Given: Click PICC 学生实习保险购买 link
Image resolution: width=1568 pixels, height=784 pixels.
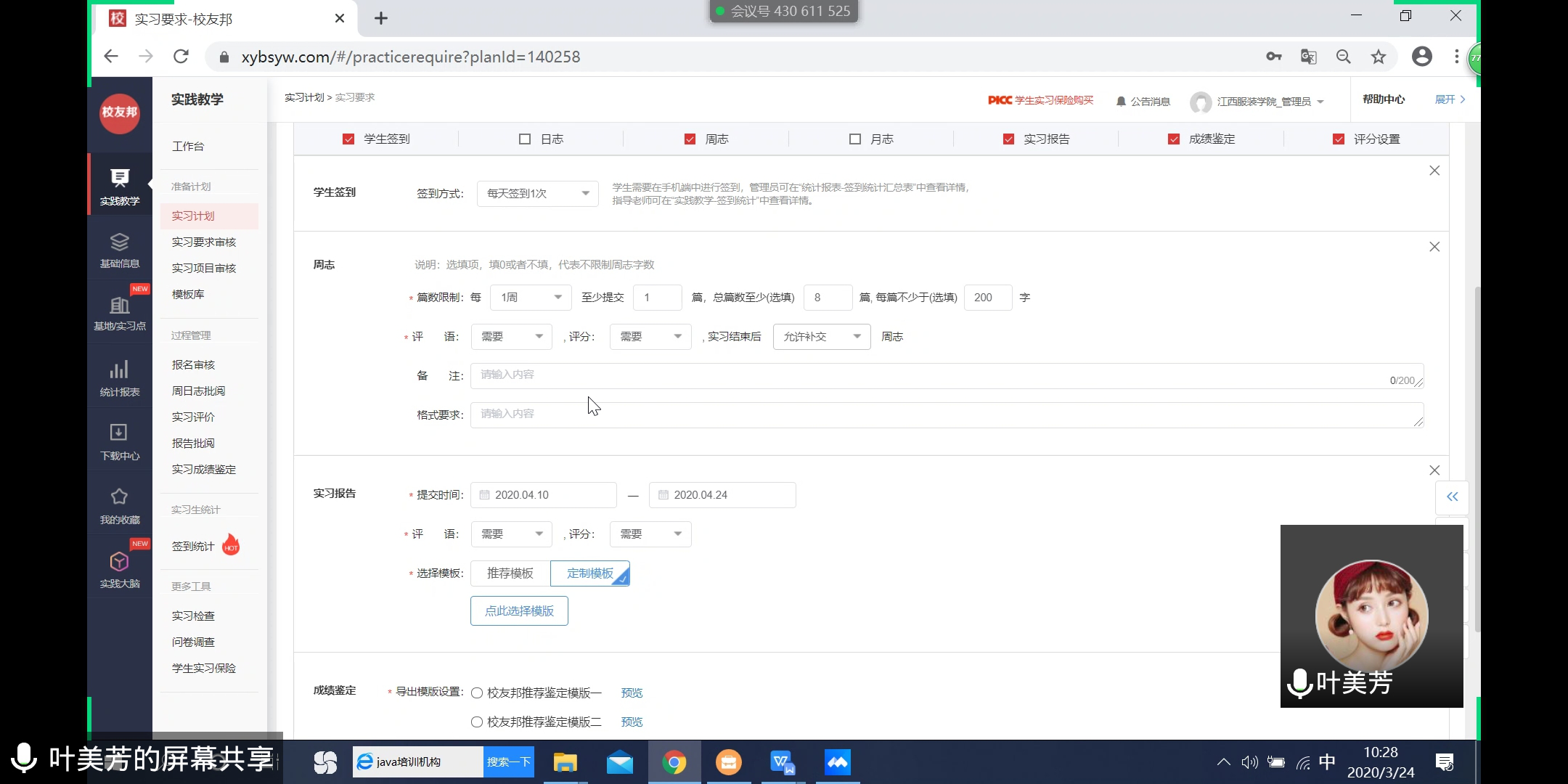Looking at the screenshot, I should [x=1040, y=100].
